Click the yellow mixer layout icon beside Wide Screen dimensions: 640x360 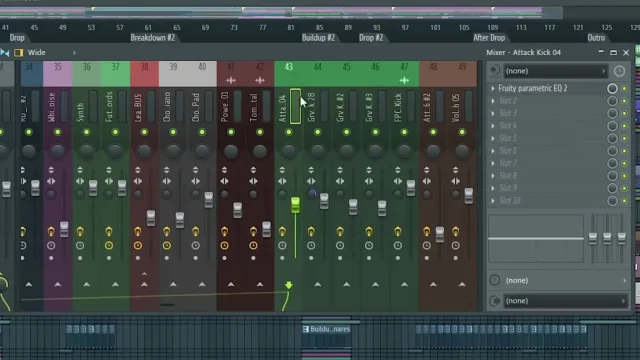(18, 53)
